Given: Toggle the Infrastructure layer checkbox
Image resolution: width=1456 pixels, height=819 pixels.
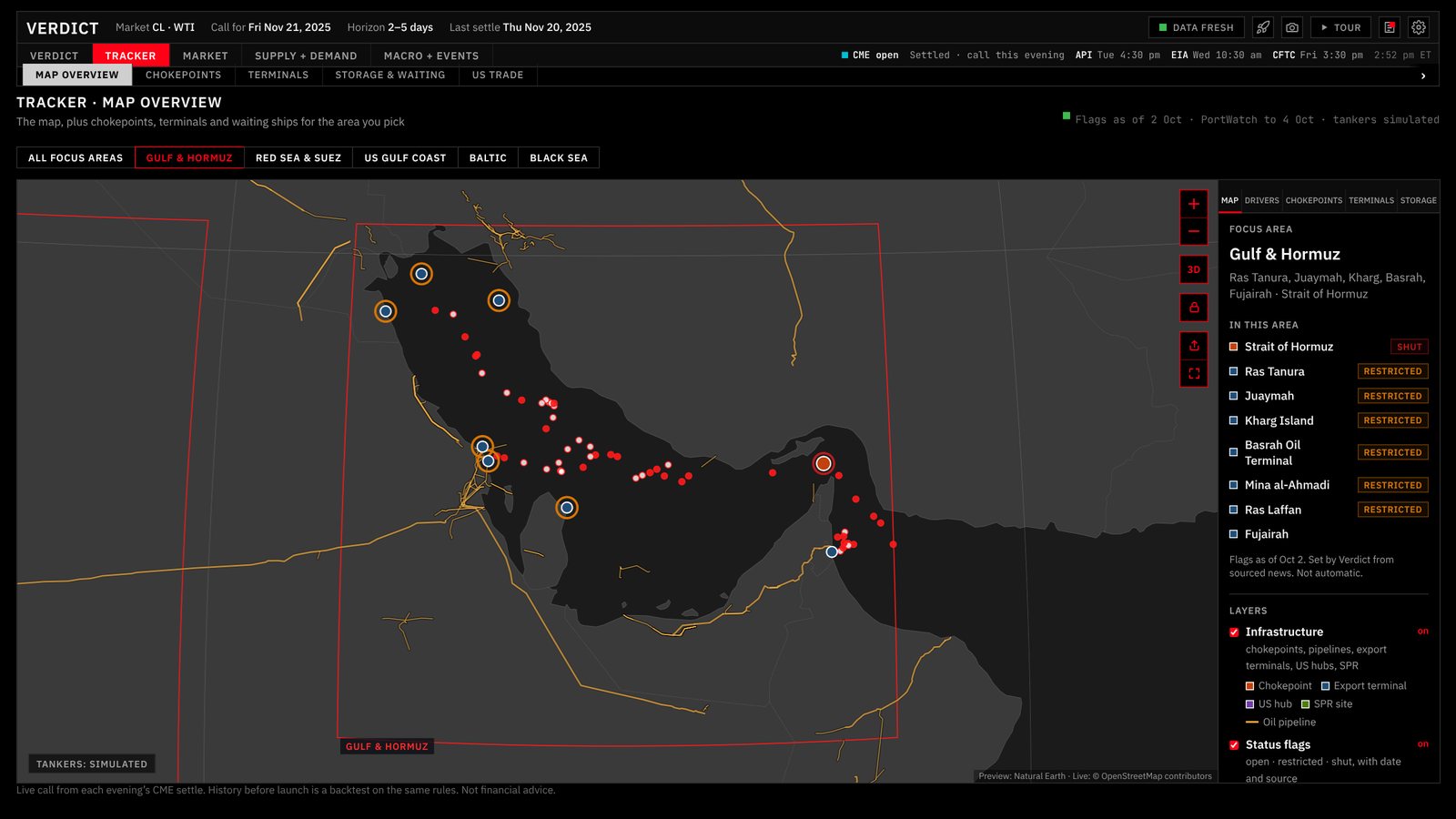Looking at the screenshot, I should pyautogui.click(x=1234, y=632).
